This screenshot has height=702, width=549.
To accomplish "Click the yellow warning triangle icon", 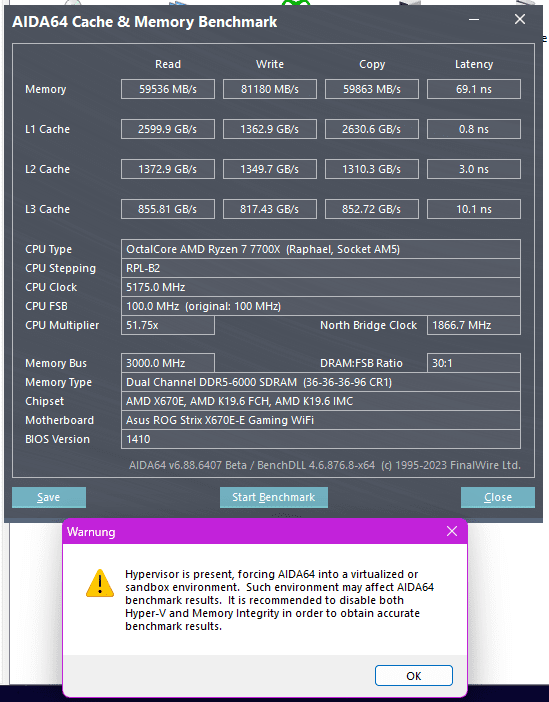I will point(100,583).
